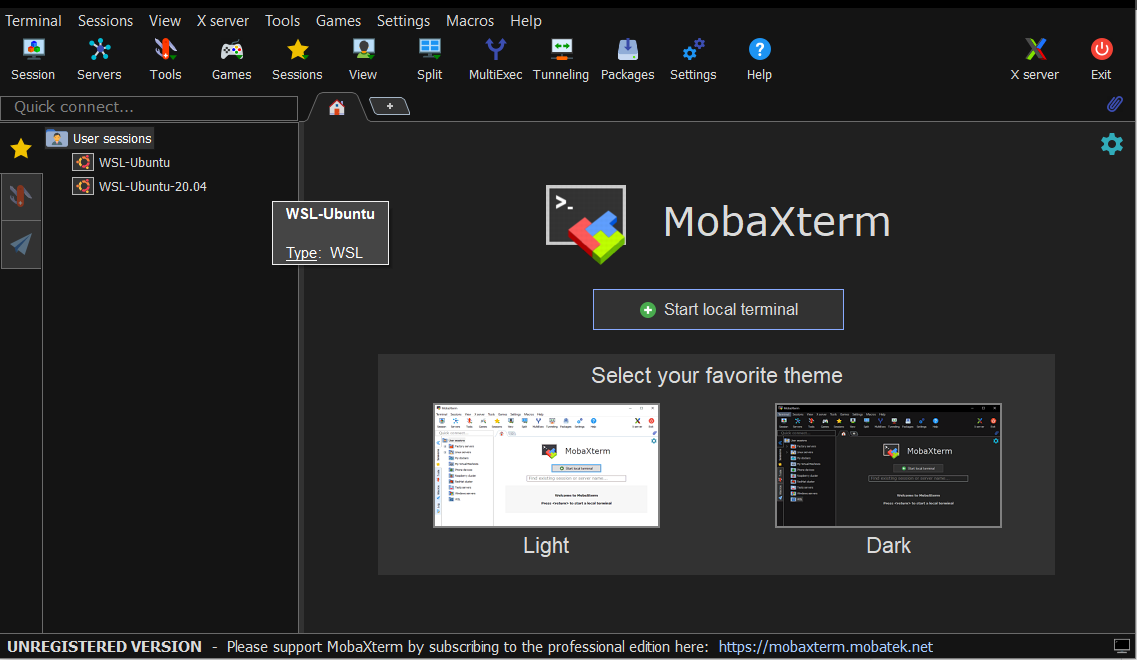1137x660 pixels.
Task: Click the Light theme label
Action: click(546, 545)
